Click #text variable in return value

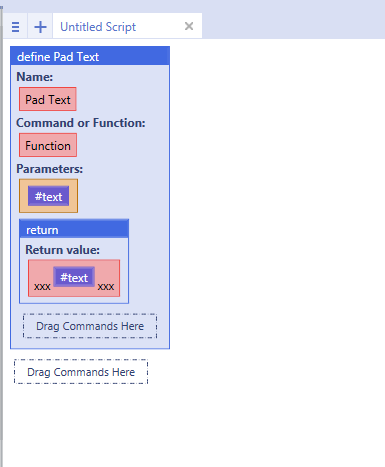[x=74, y=277]
